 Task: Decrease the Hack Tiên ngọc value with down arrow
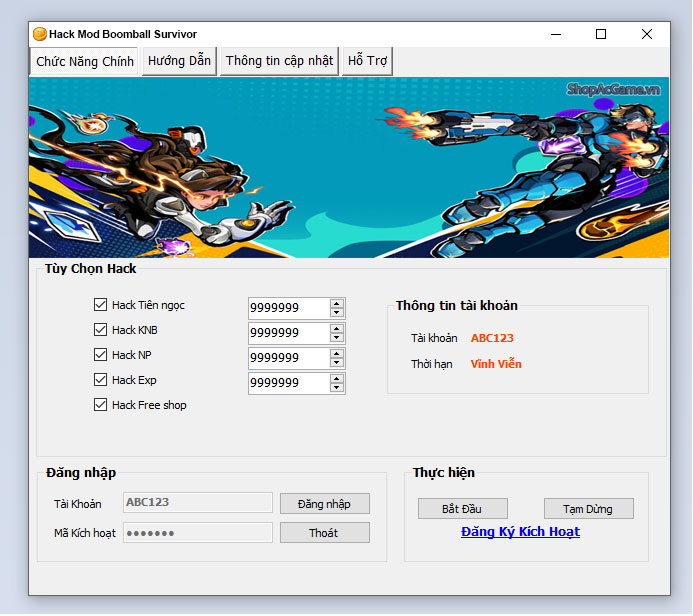[337, 312]
